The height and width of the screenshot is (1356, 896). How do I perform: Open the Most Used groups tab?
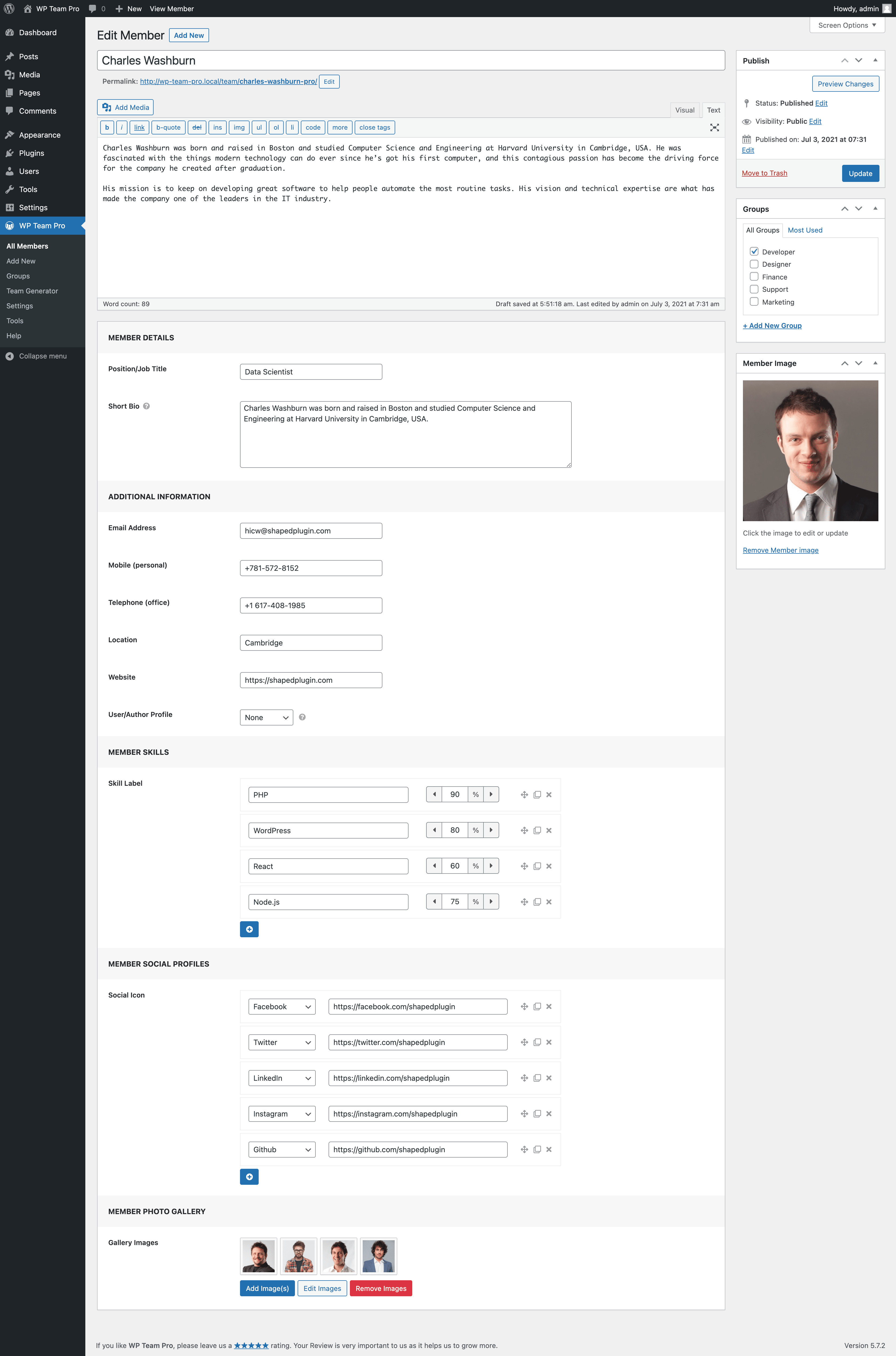pos(805,230)
